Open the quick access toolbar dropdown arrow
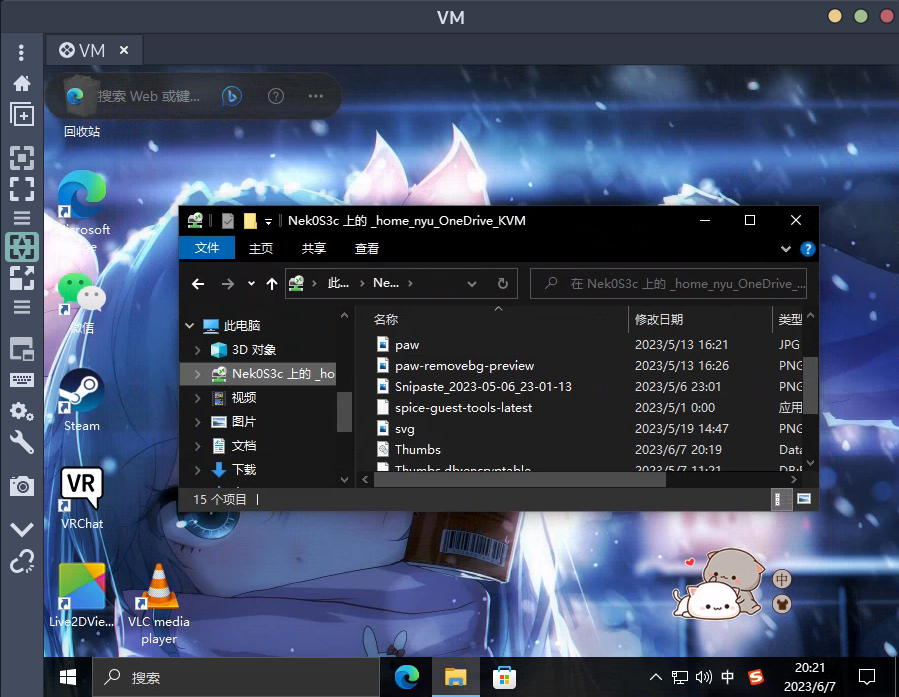The width and height of the screenshot is (899, 697). (x=268, y=222)
